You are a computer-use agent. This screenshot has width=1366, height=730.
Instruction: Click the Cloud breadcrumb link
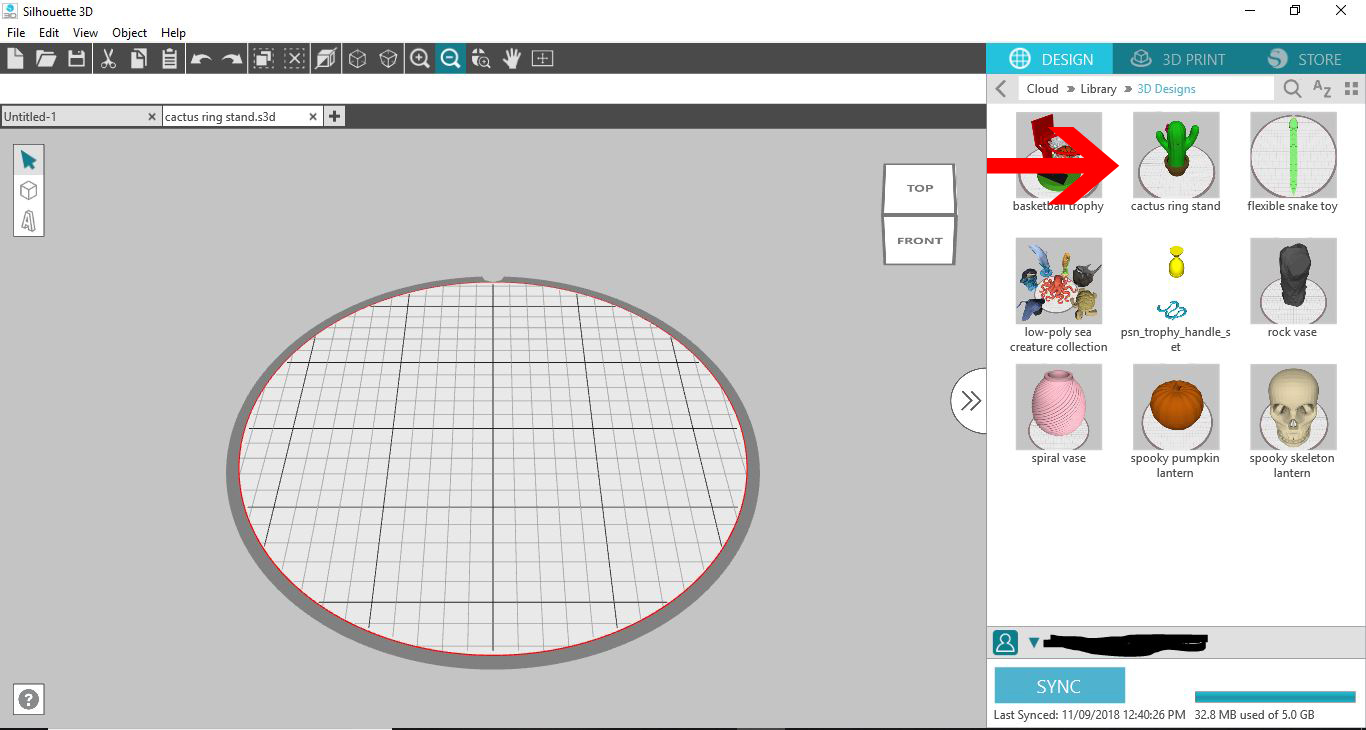click(1042, 89)
